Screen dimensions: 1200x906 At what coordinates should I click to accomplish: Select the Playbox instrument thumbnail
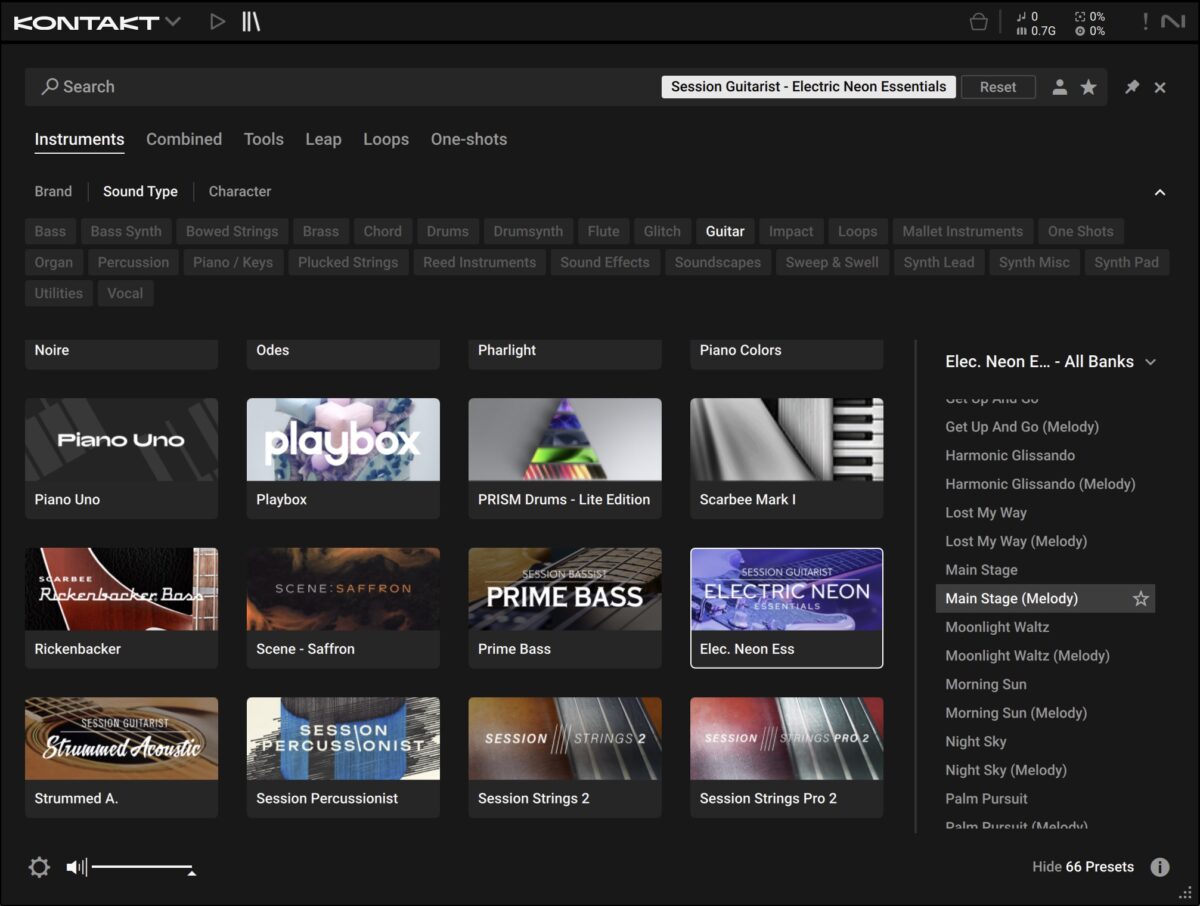pos(343,440)
